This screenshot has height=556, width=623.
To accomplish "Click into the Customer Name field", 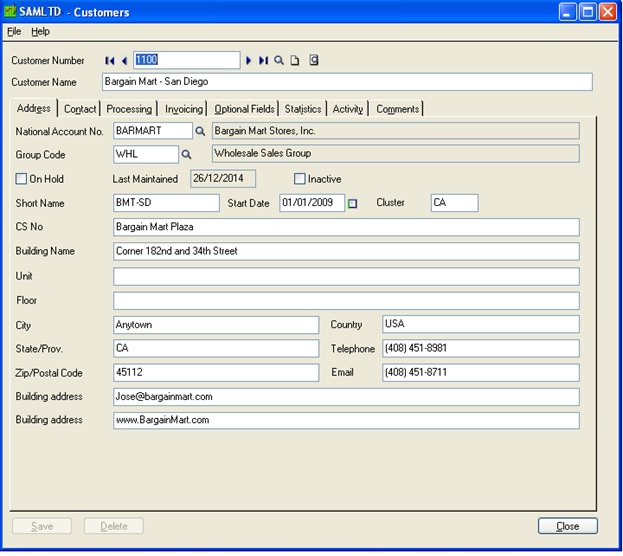I will click(346, 82).
